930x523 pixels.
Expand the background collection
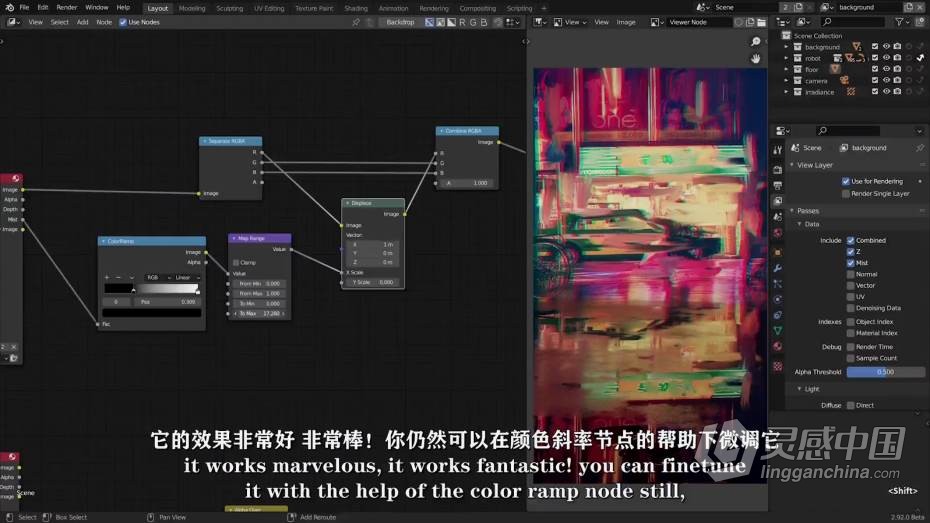786,47
